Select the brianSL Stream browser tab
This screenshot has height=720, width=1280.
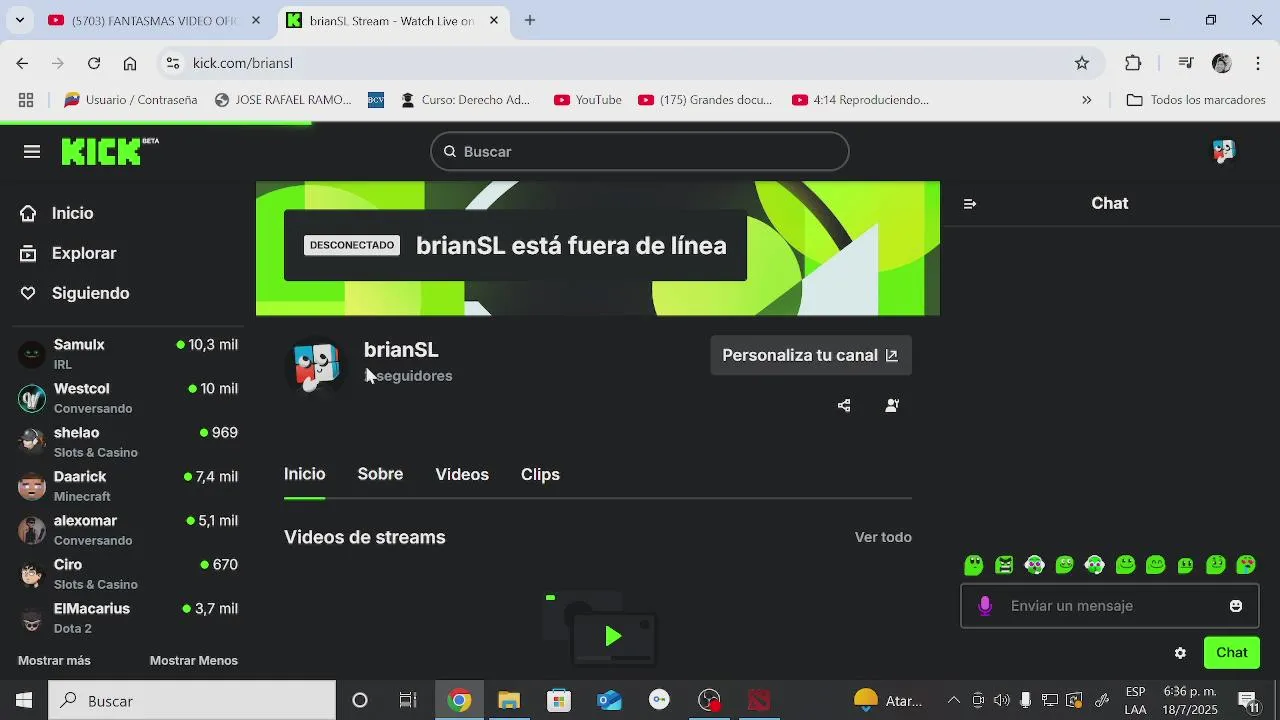tap(392, 20)
